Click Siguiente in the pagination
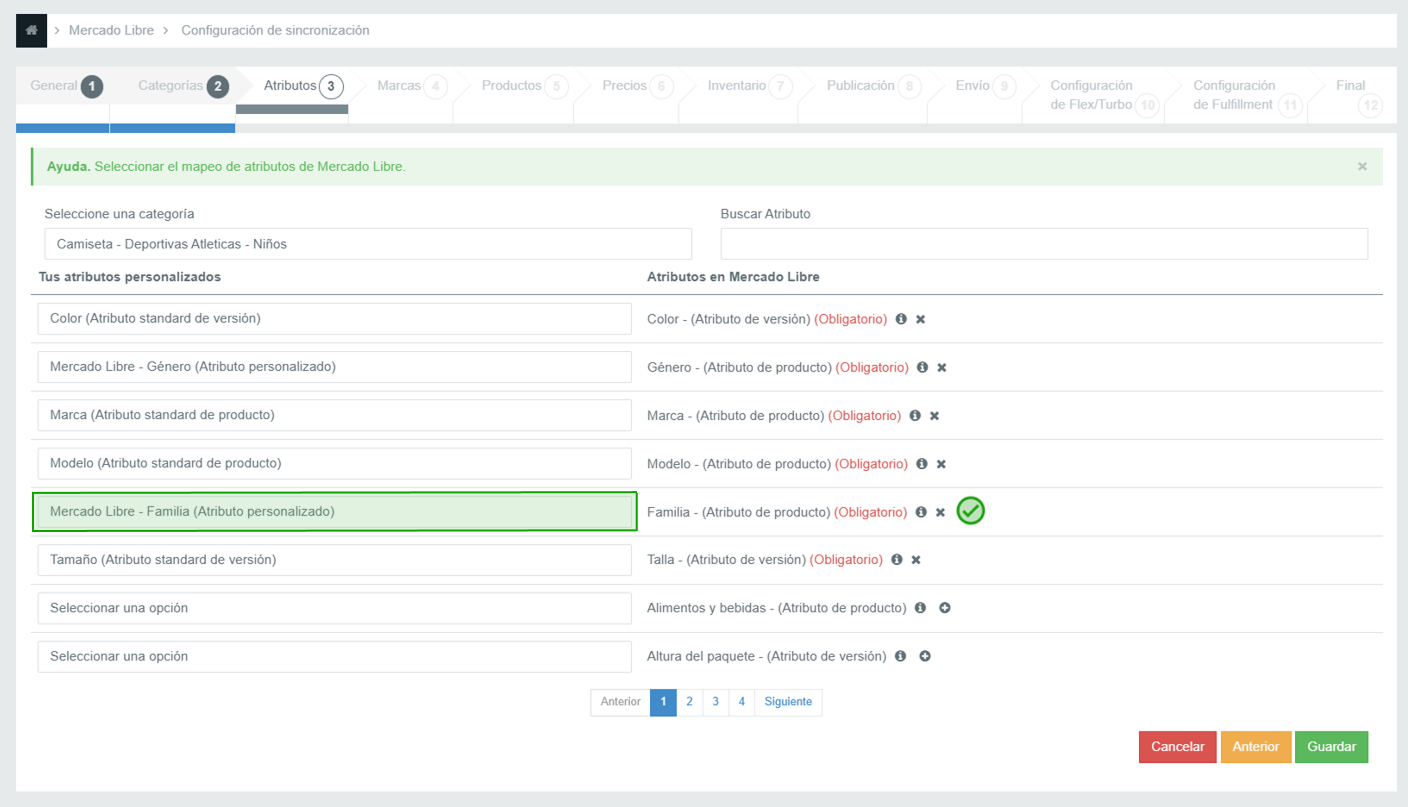 pyautogui.click(x=788, y=702)
